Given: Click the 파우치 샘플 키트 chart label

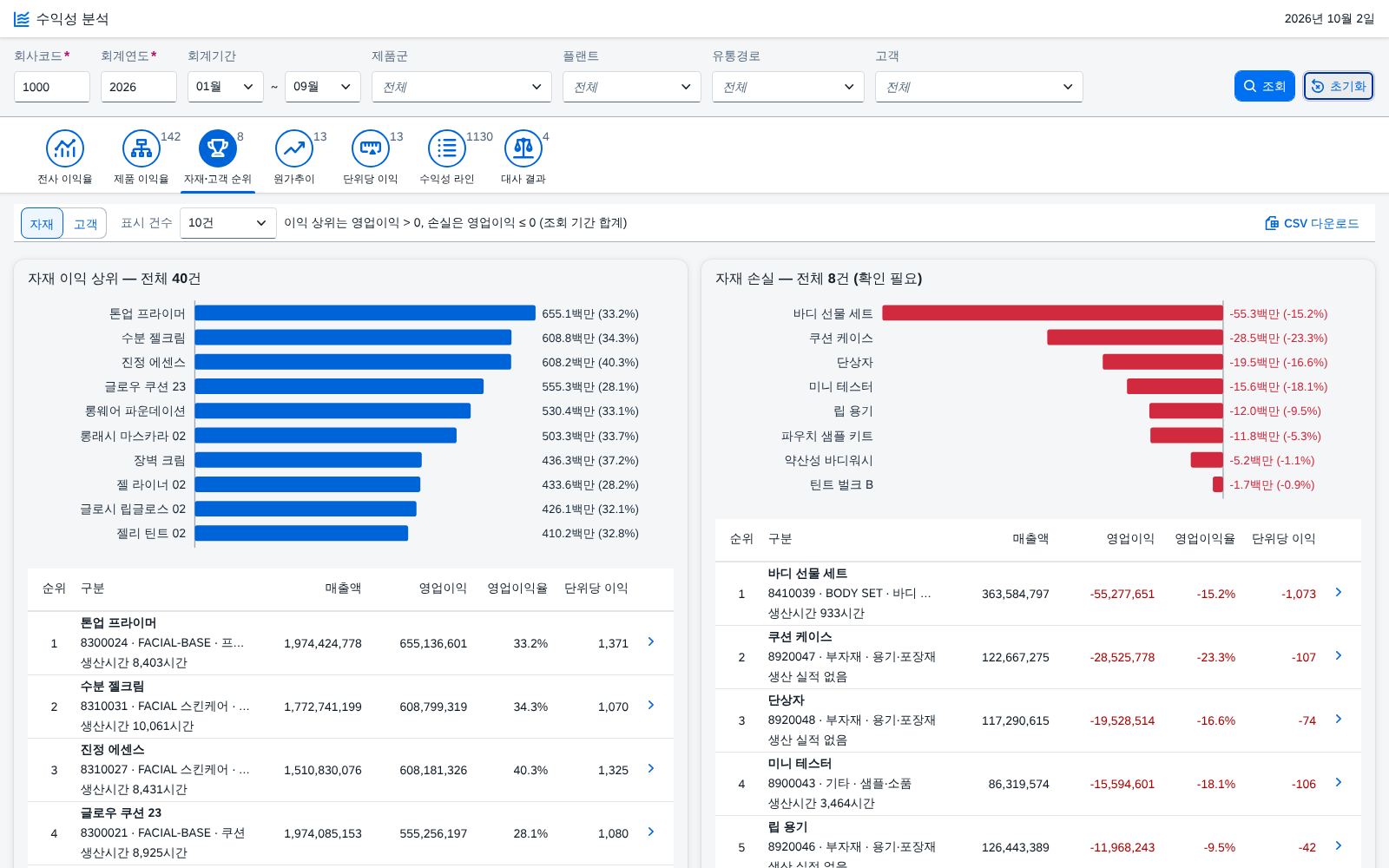Looking at the screenshot, I should tap(827, 436).
